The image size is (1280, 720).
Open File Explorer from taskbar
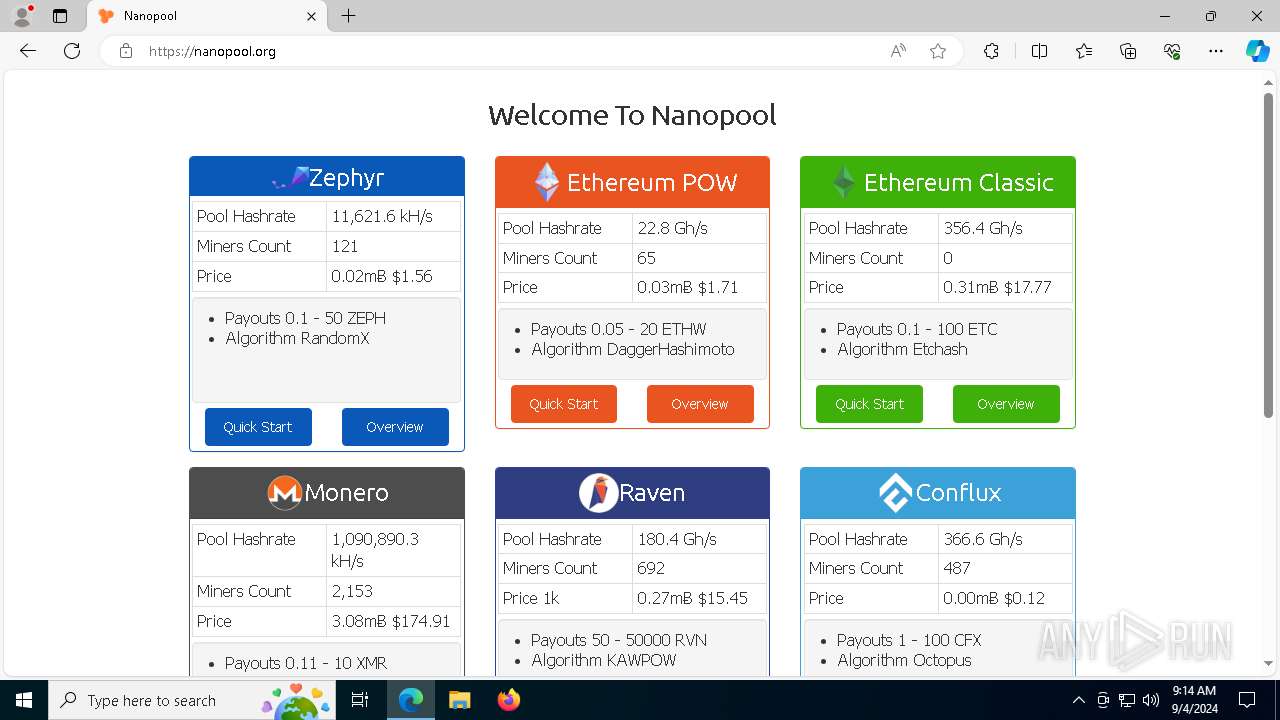pyautogui.click(x=459, y=700)
